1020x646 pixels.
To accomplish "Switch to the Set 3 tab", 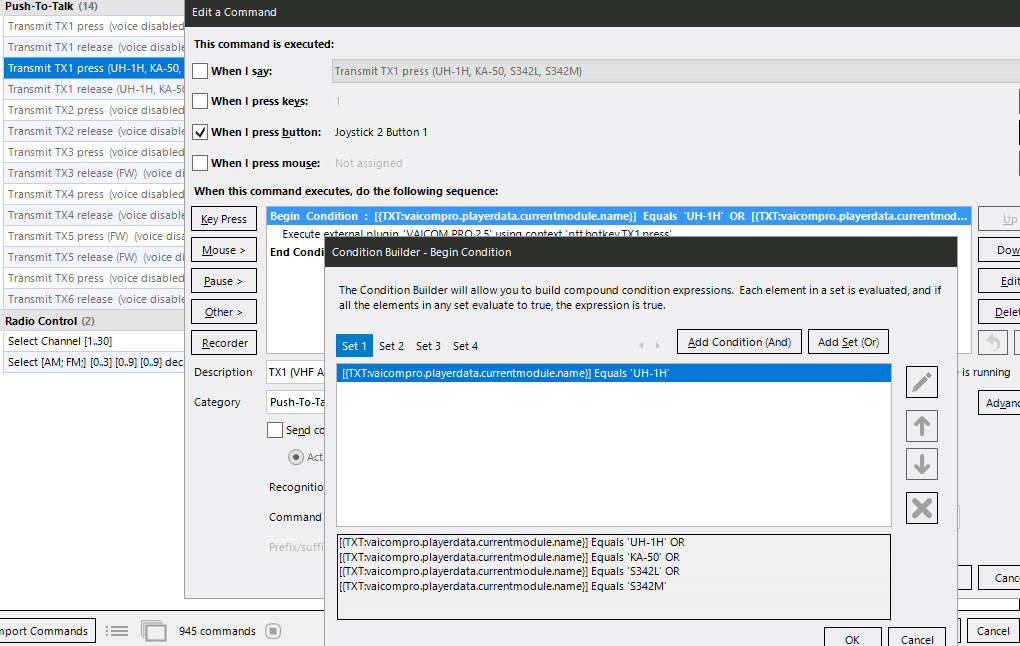I will [x=428, y=345].
